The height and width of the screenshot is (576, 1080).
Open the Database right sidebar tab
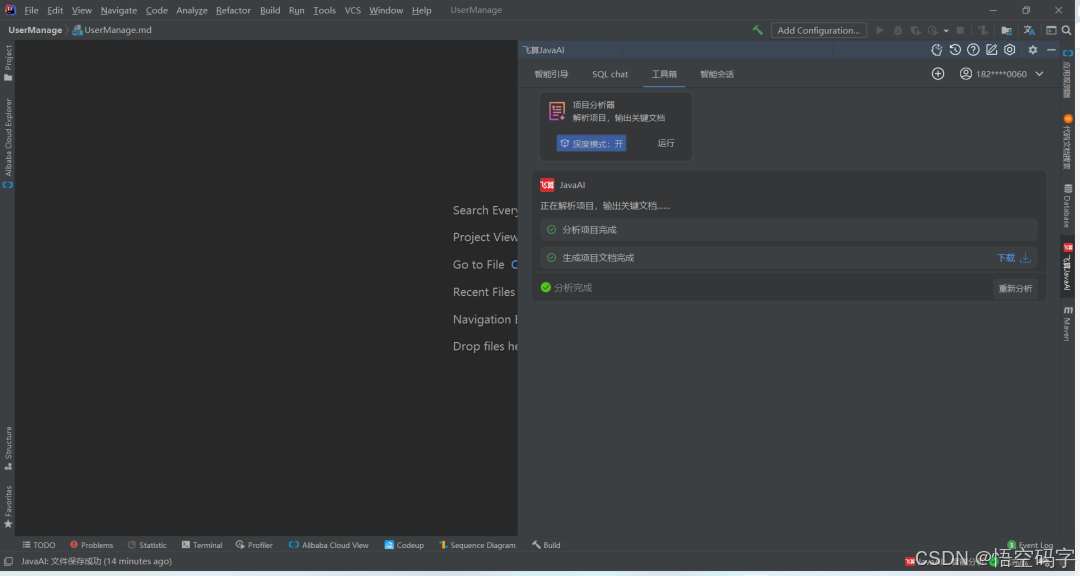coord(1067,205)
